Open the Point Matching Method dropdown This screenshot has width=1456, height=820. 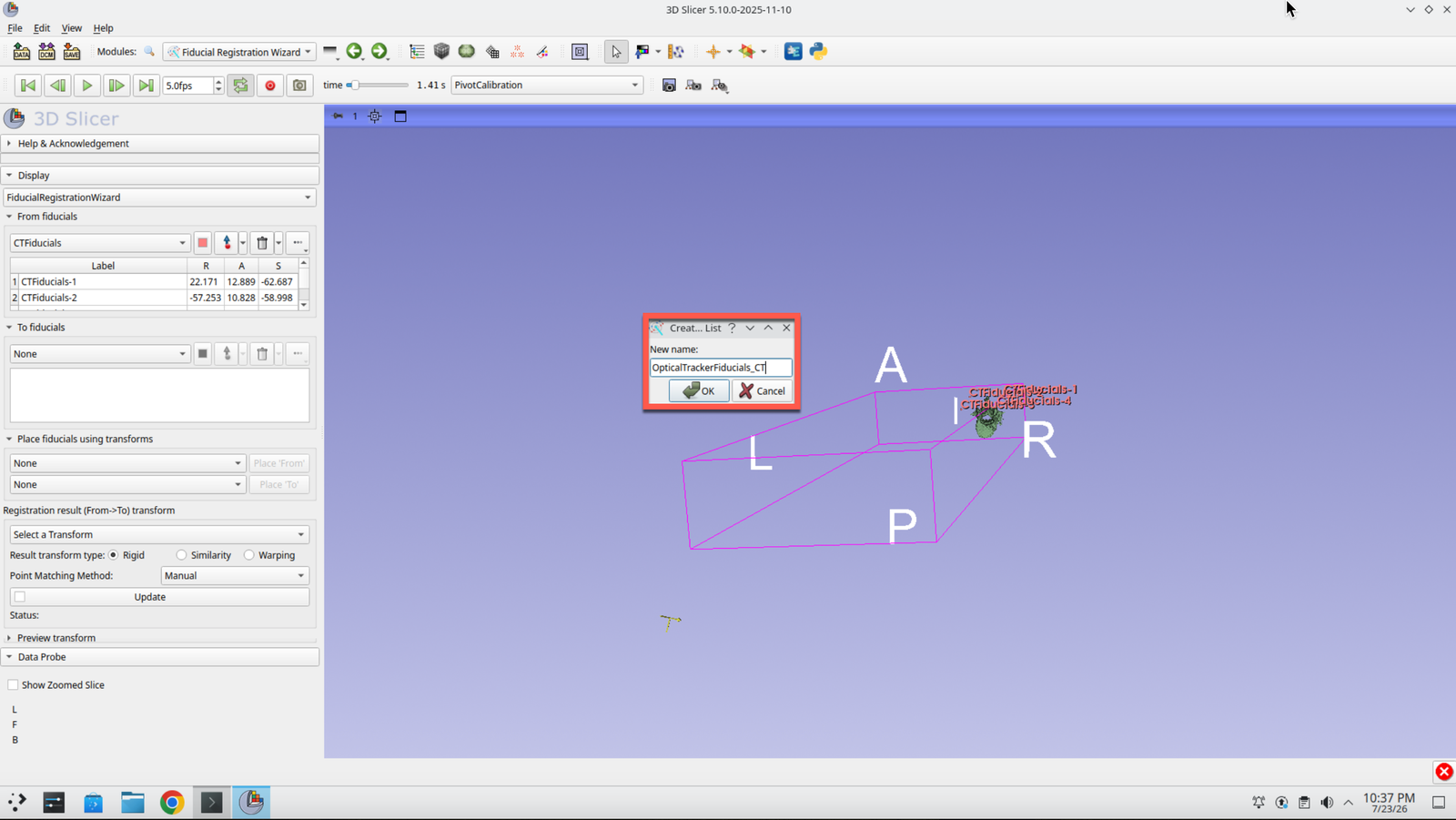[x=235, y=576]
